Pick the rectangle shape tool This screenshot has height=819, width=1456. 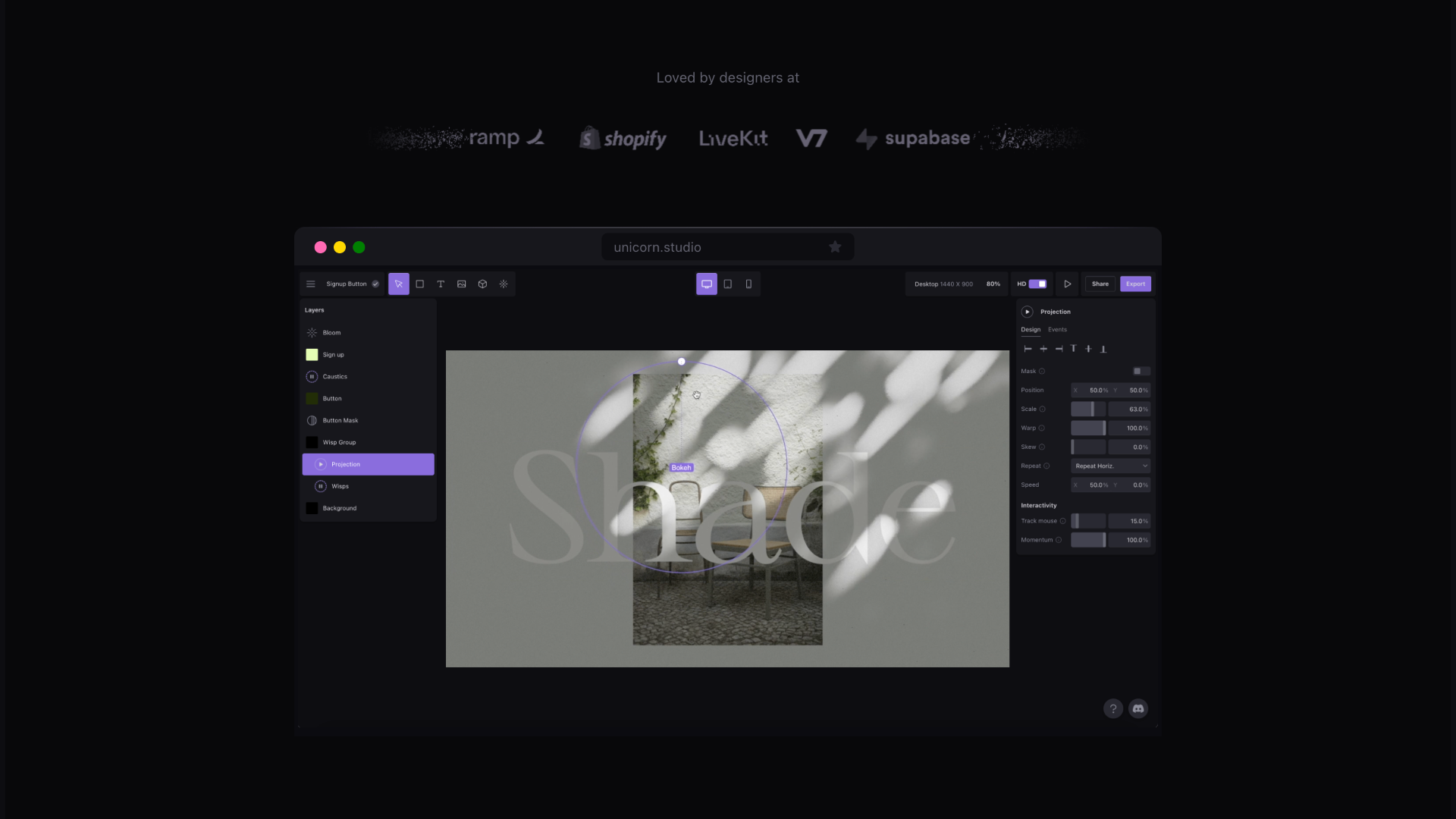click(x=419, y=284)
